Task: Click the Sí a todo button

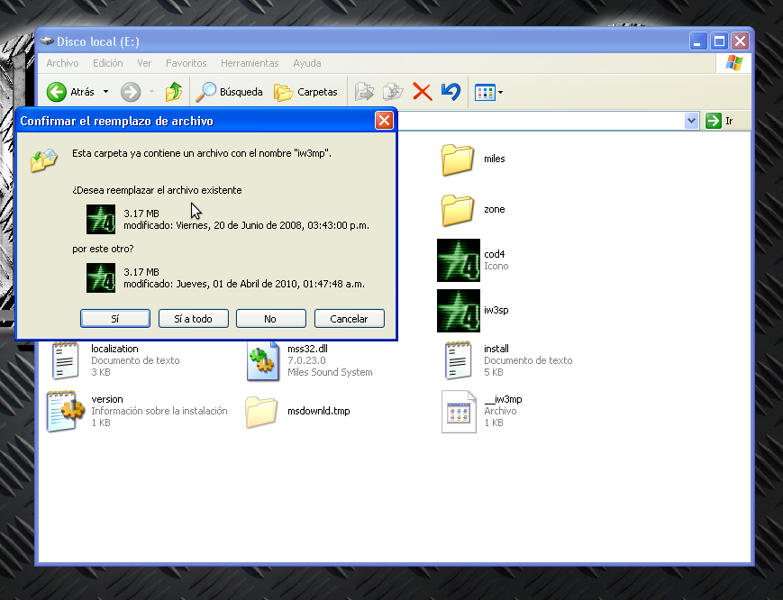Action: coord(193,318)
